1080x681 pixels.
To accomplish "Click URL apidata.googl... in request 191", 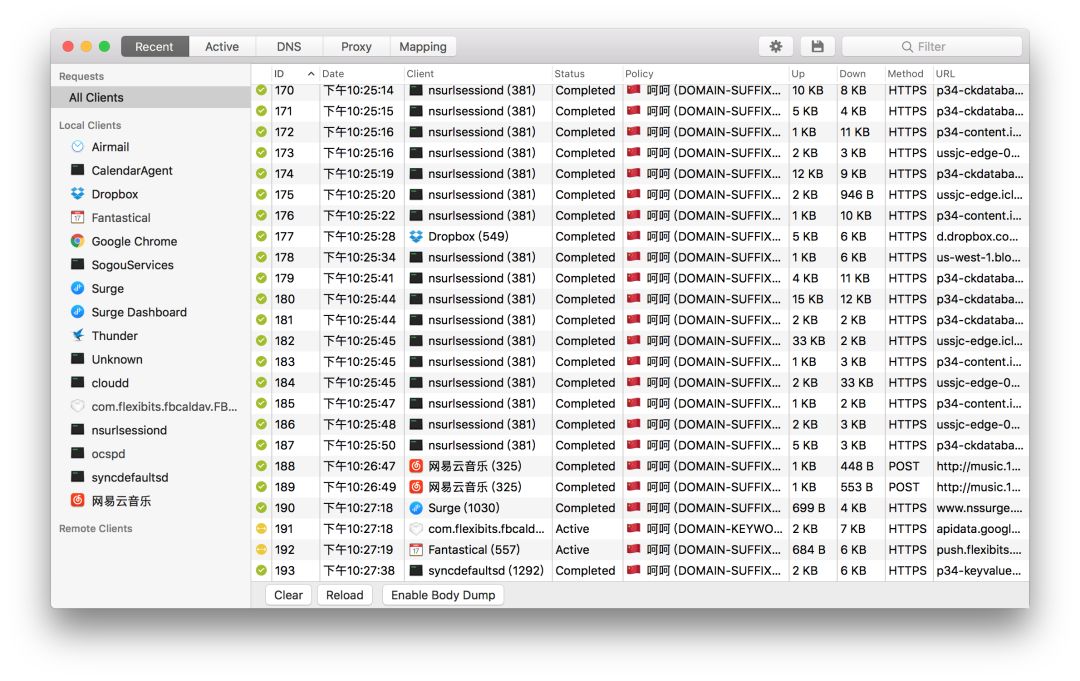I will pyautogui.click(x=978, y=529).
